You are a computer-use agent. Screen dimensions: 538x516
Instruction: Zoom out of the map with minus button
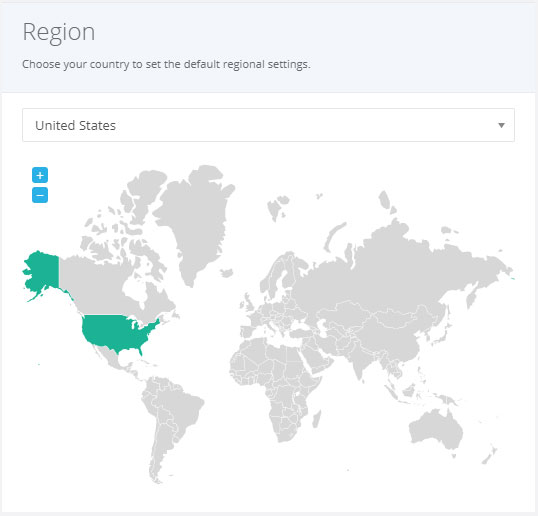tap(40, 195)
